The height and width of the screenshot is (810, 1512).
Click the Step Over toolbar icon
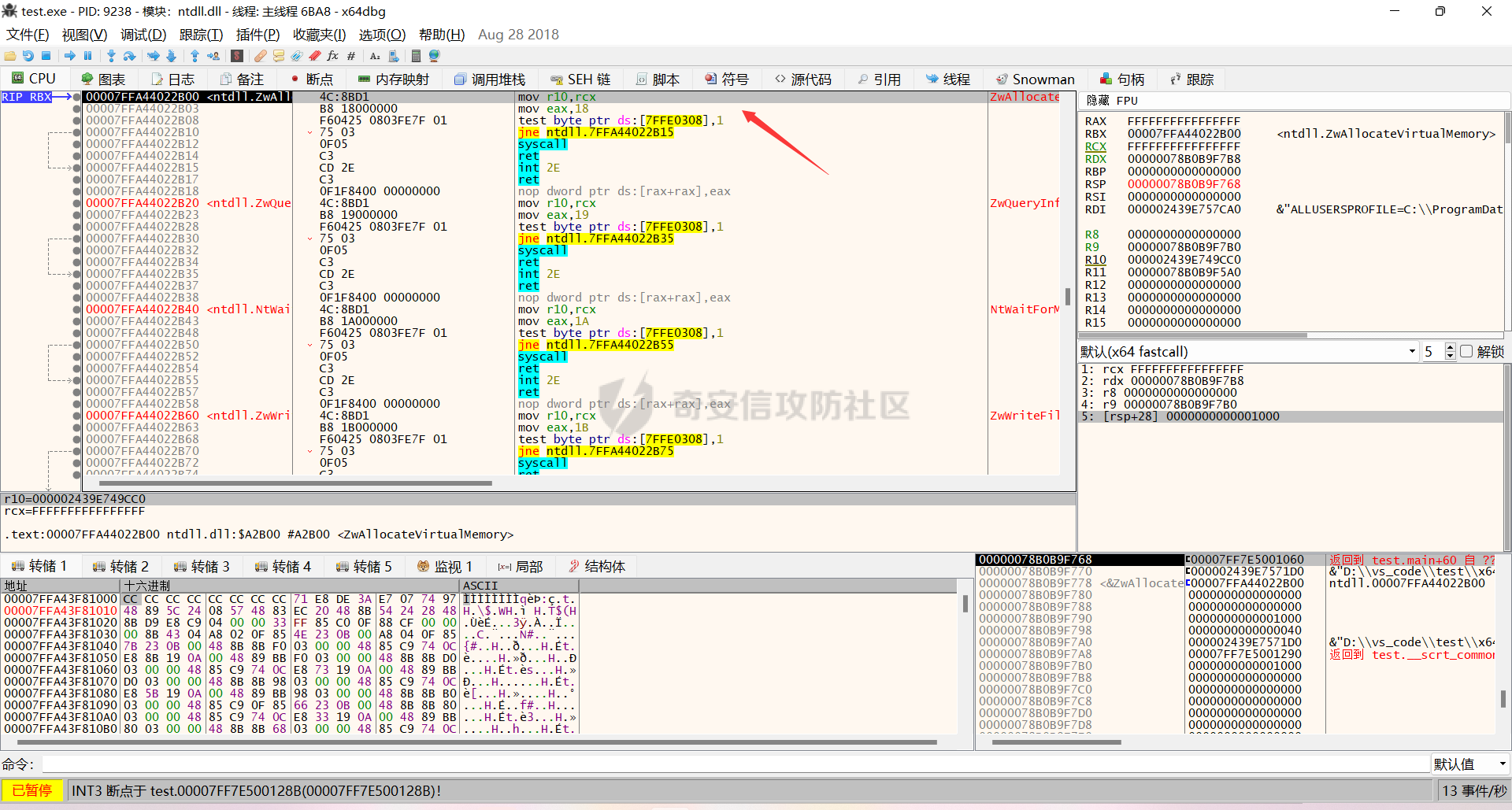click(130, 56)
